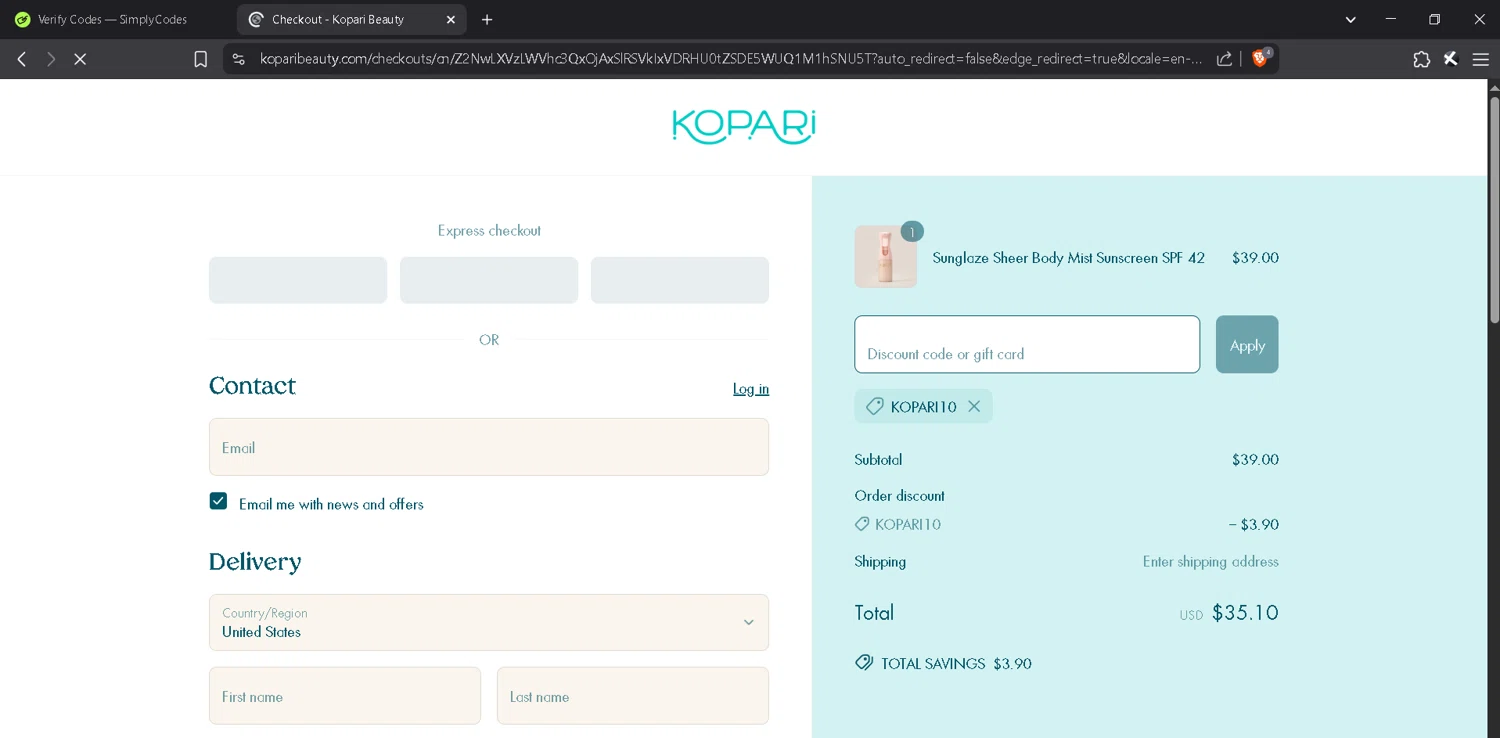The image size is (1500, 738).
Task: Click the Log in link
Action: [751, 389]
